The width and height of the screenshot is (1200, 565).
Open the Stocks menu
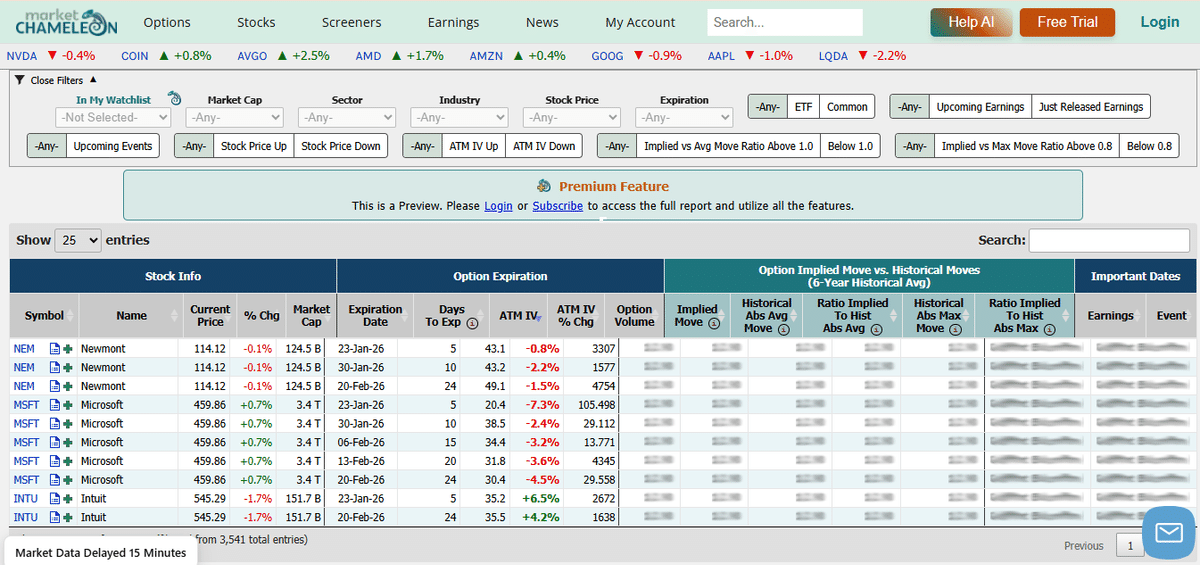(x=256, y=22)
